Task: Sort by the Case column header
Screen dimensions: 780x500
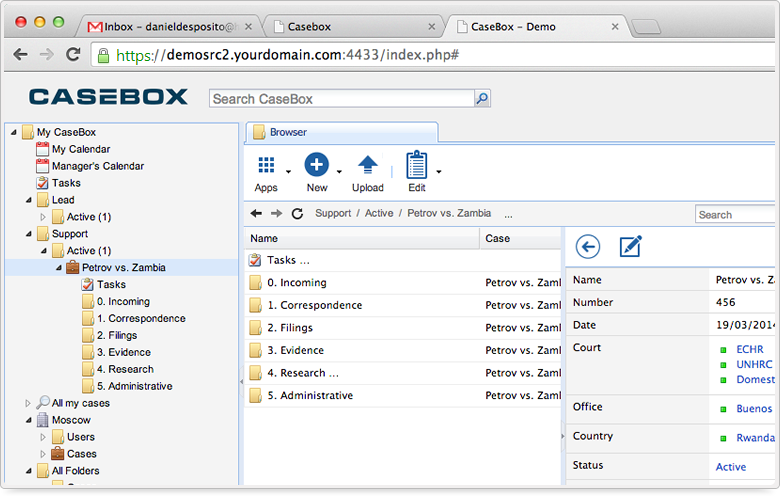Action: (520, 238)
